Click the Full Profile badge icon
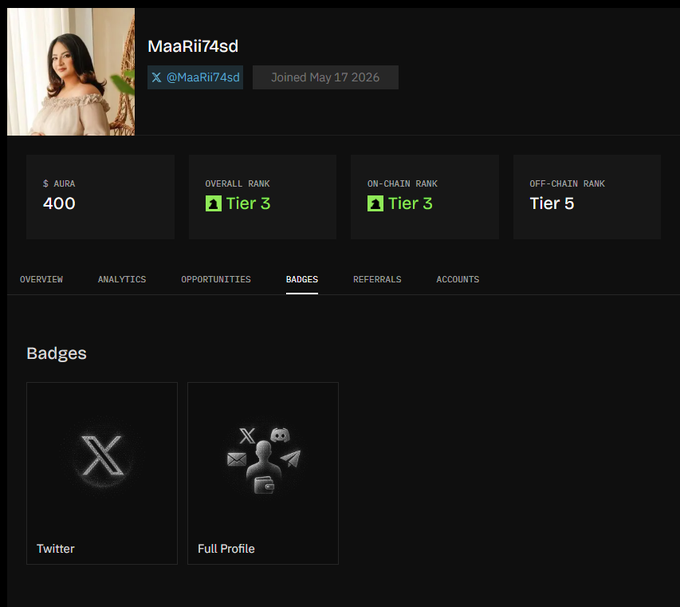The height and width of the screenshot is (607, 680). (x=263, y=460)
